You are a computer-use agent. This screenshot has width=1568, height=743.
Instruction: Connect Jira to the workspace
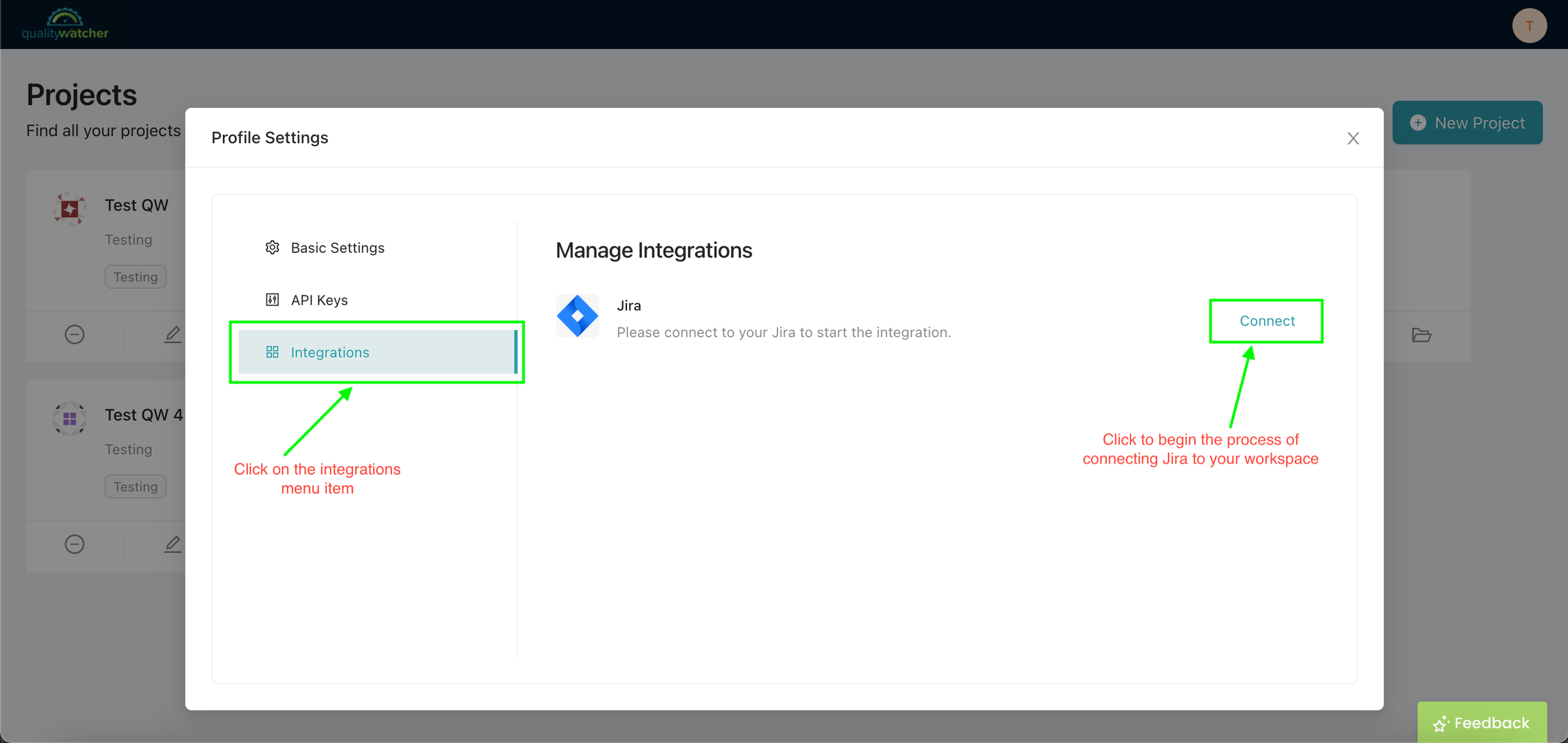click(x=1267, y=321)
